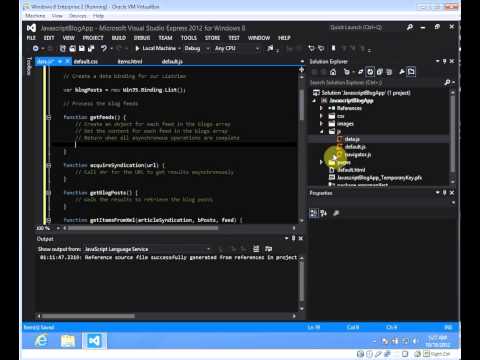
Task: Open the WINDOW menu
Action: [259, 38]
